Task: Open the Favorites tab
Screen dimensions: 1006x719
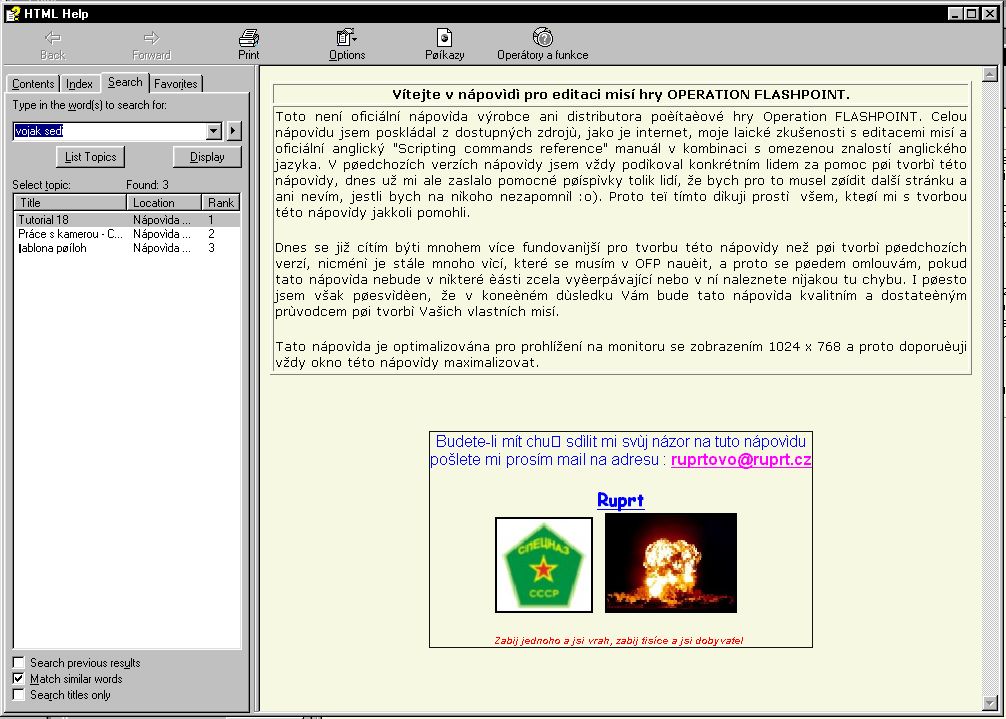Action: click(176, 84)
